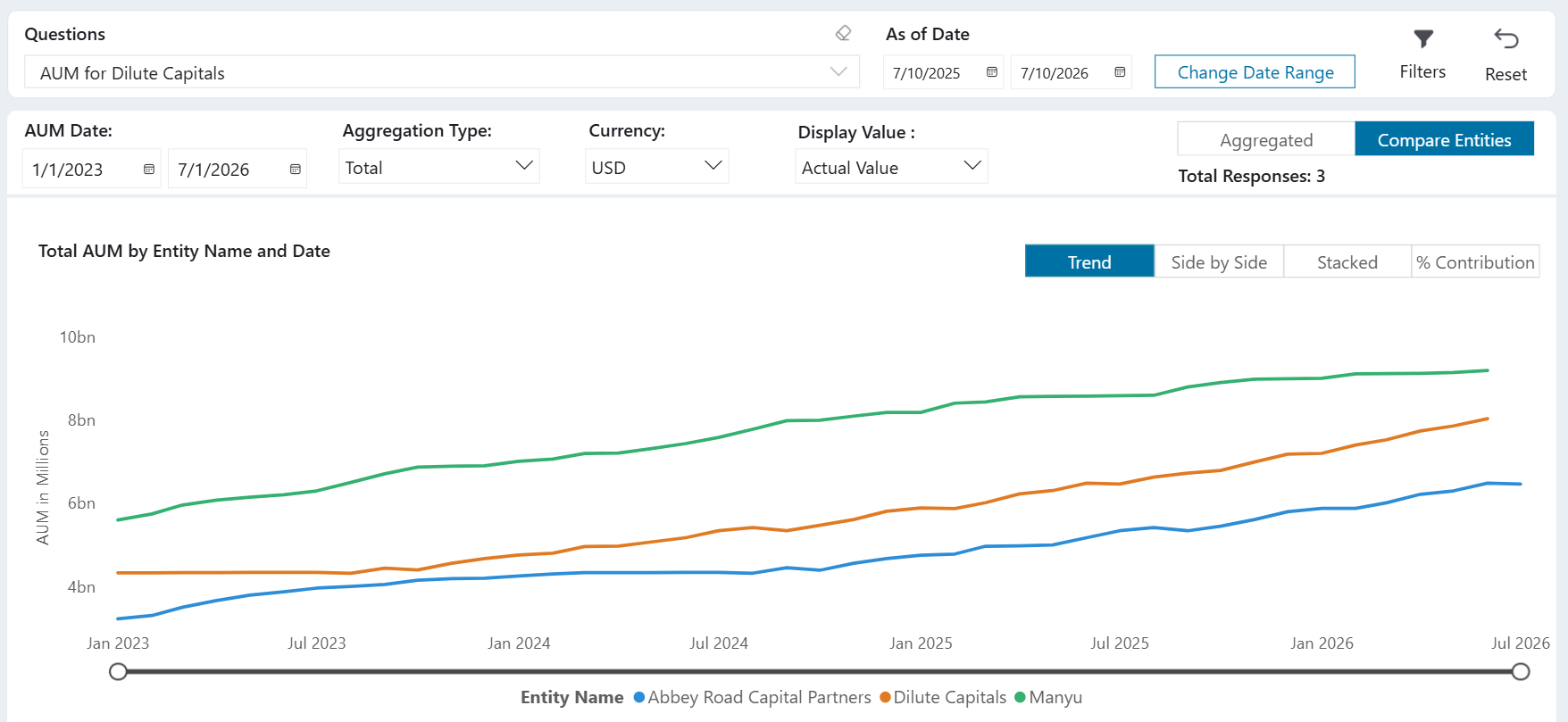
Task: Click the eraser clear-selection icon
Action: (843, 34)
